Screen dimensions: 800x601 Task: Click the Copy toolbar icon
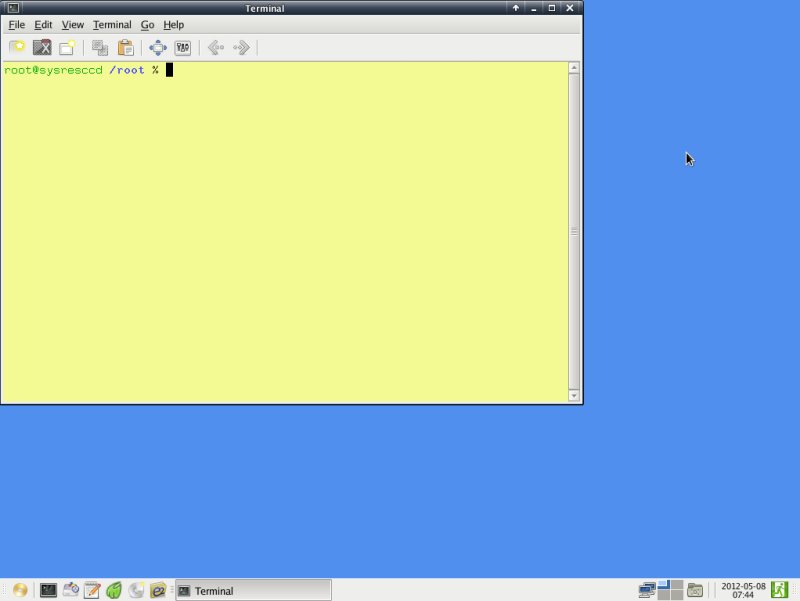pos(99,47)
